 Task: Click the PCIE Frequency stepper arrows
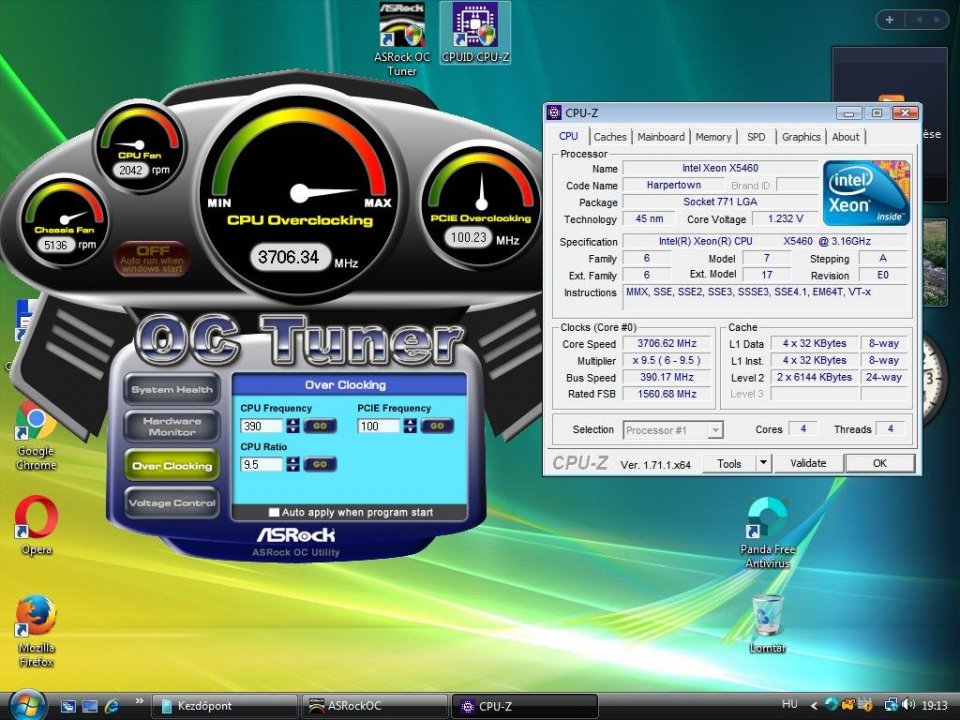pyautogui.click(x=410, y=426)
